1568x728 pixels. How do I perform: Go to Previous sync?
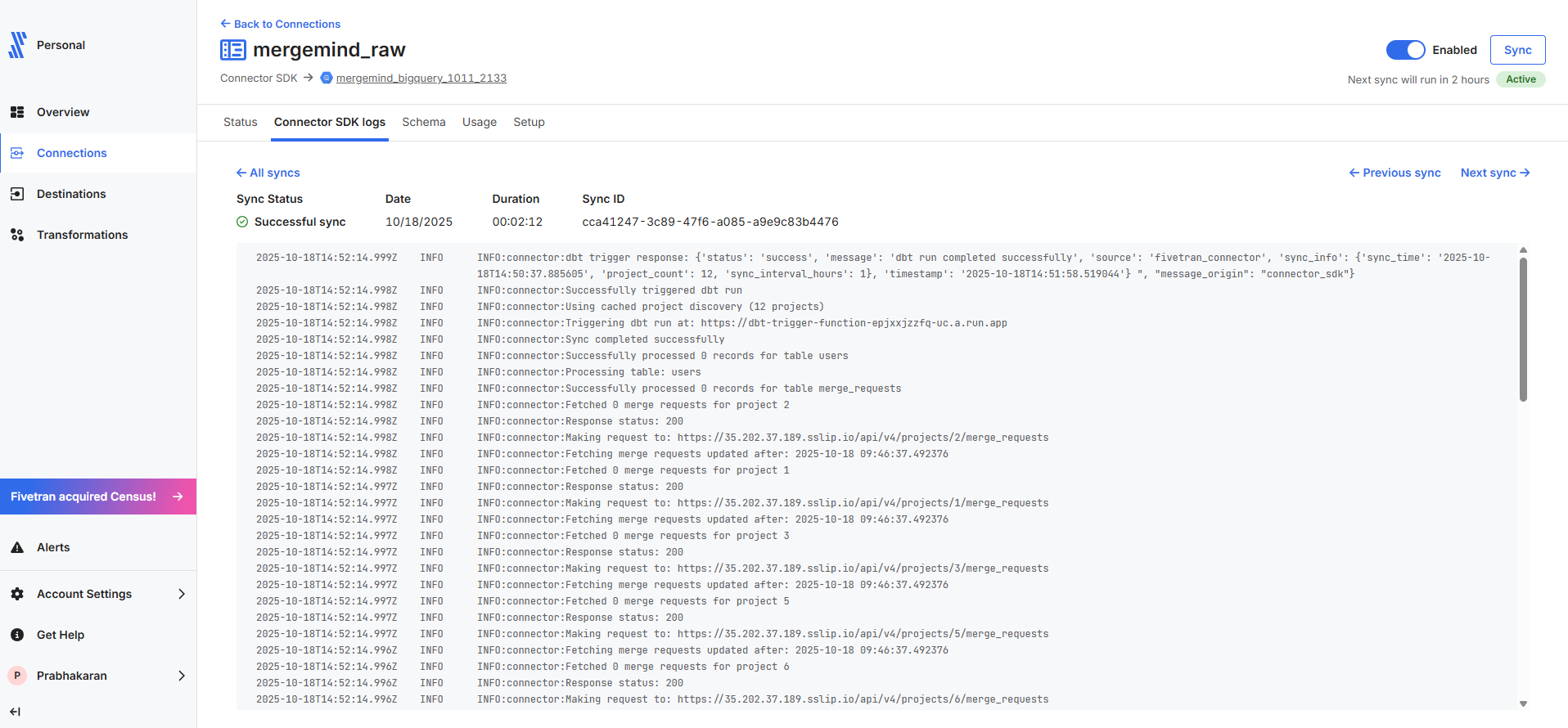pyautogui.click(x=1395, y=173)
